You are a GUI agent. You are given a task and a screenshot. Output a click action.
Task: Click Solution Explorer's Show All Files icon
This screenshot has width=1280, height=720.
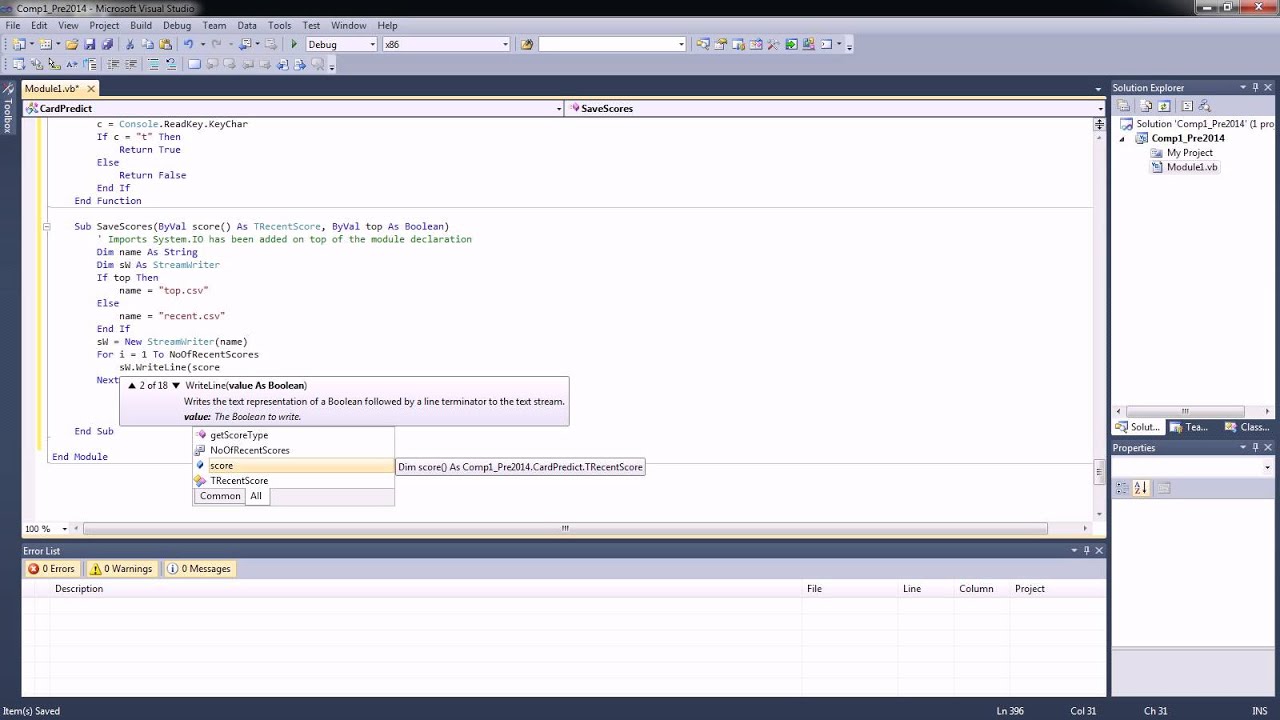1145,106
